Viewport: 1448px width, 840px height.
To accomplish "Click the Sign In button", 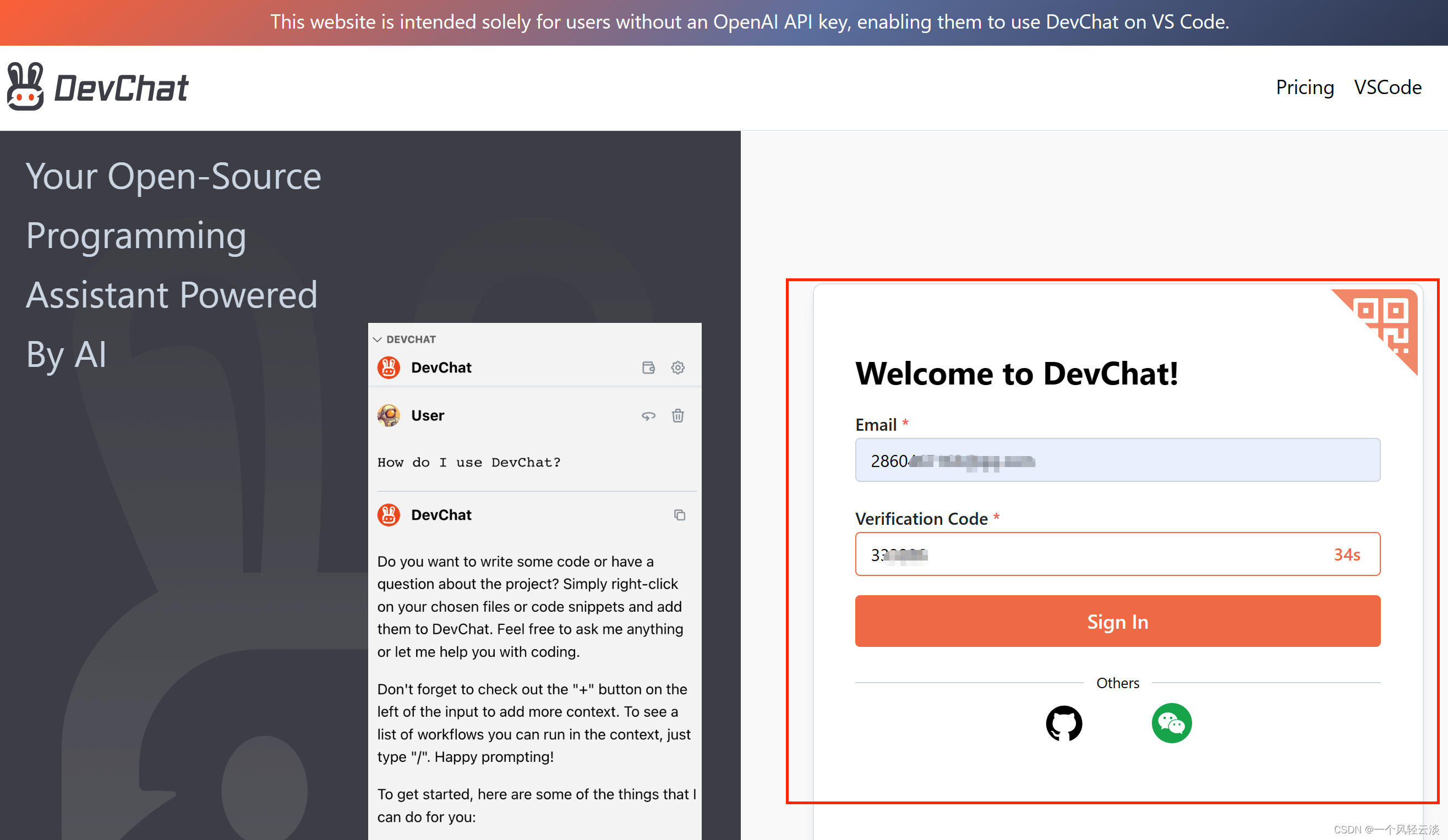I will pos(1117,621).
